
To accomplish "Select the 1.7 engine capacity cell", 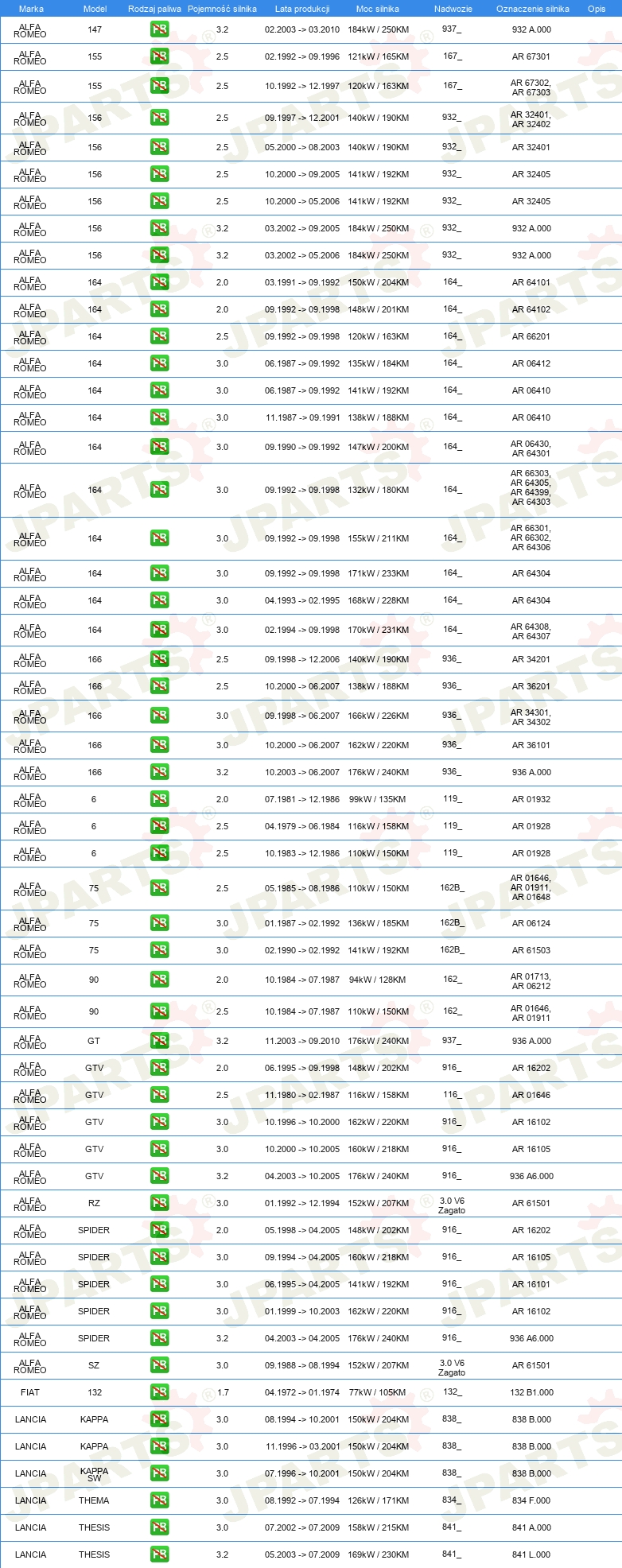I will click(222, 1392).
